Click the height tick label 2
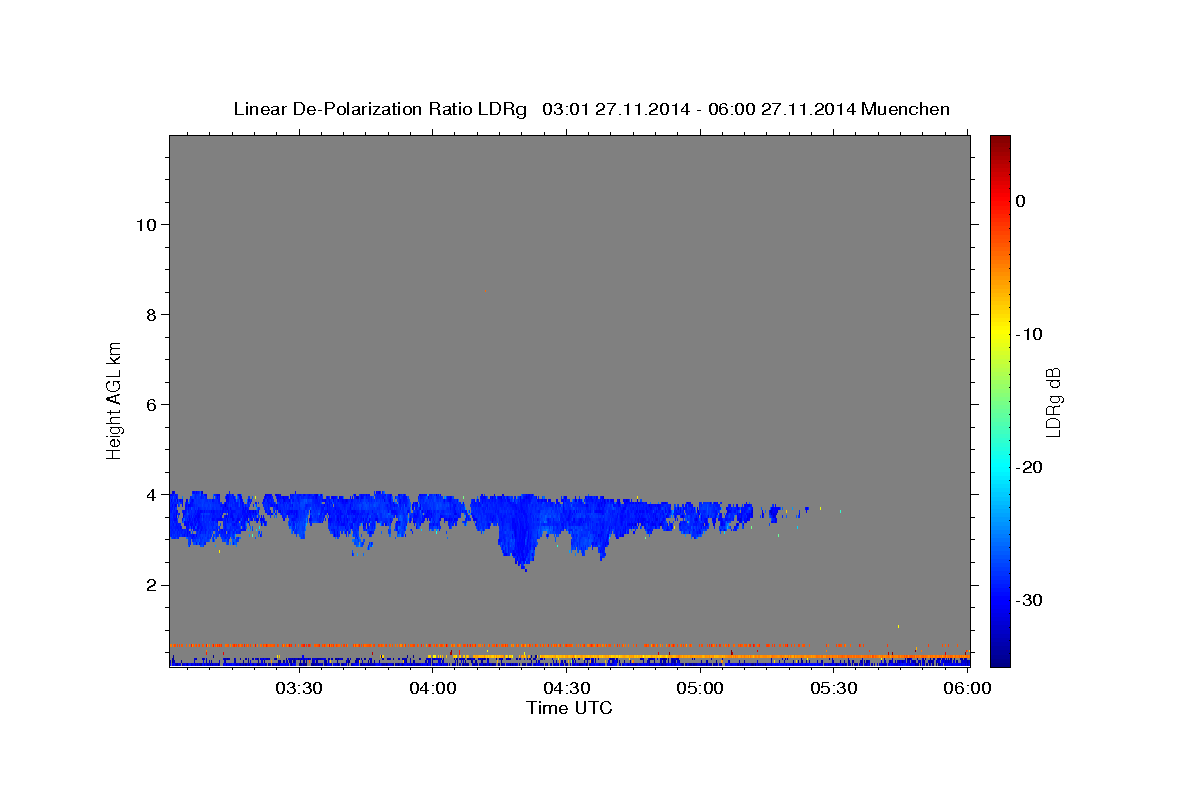The image size is (1200, 800). point(150,585)
